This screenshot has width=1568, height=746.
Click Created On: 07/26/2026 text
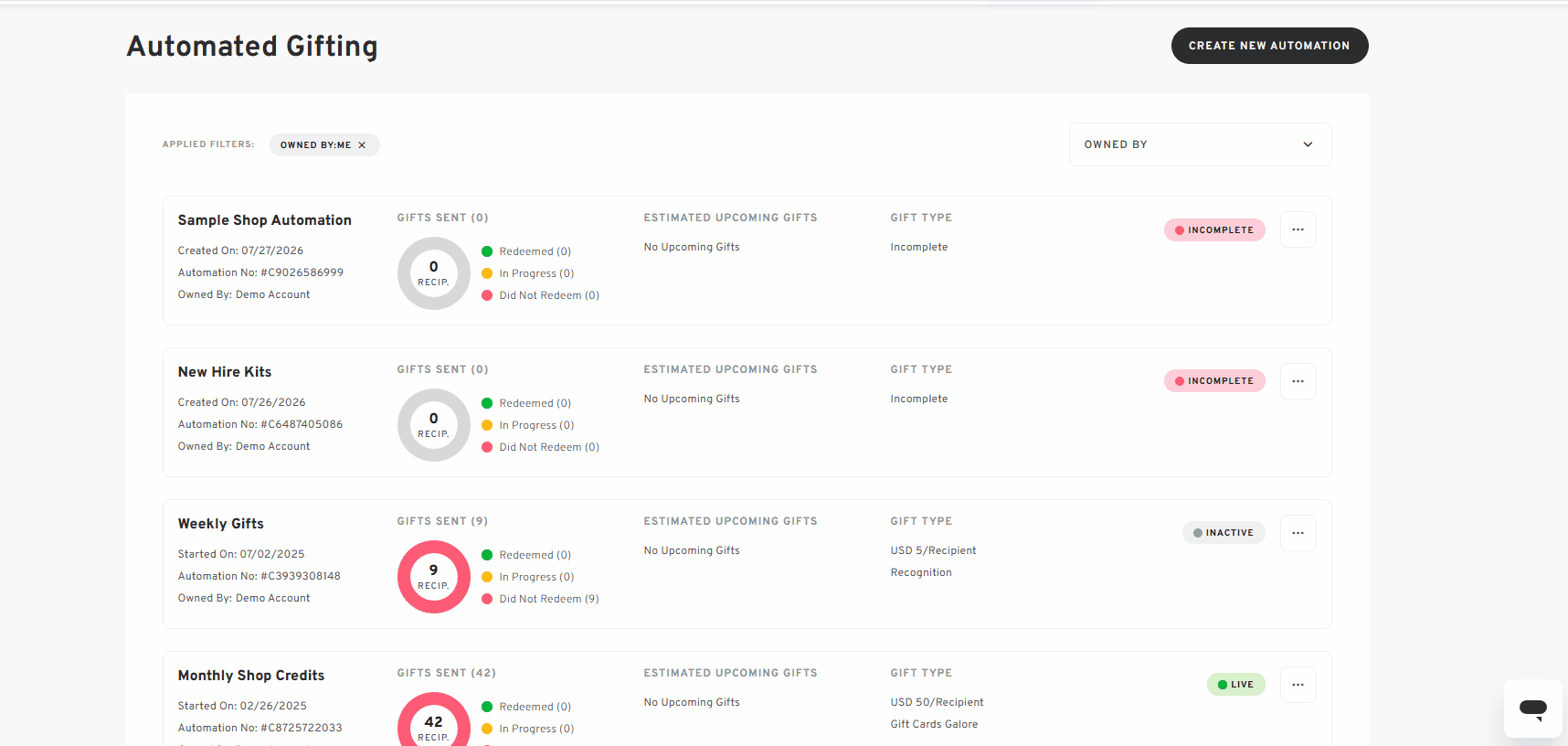[x=242, y=402]
